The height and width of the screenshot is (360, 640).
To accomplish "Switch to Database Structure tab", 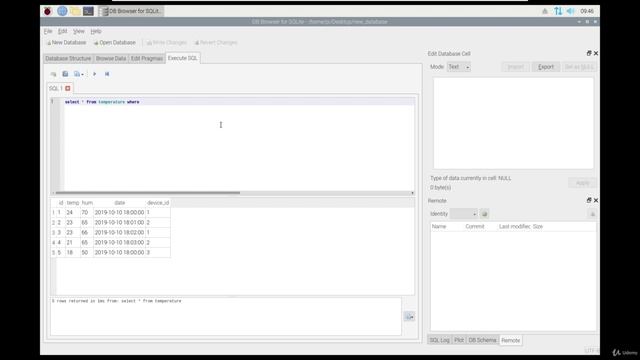I will pyautogui.click(x=68, y=58).
